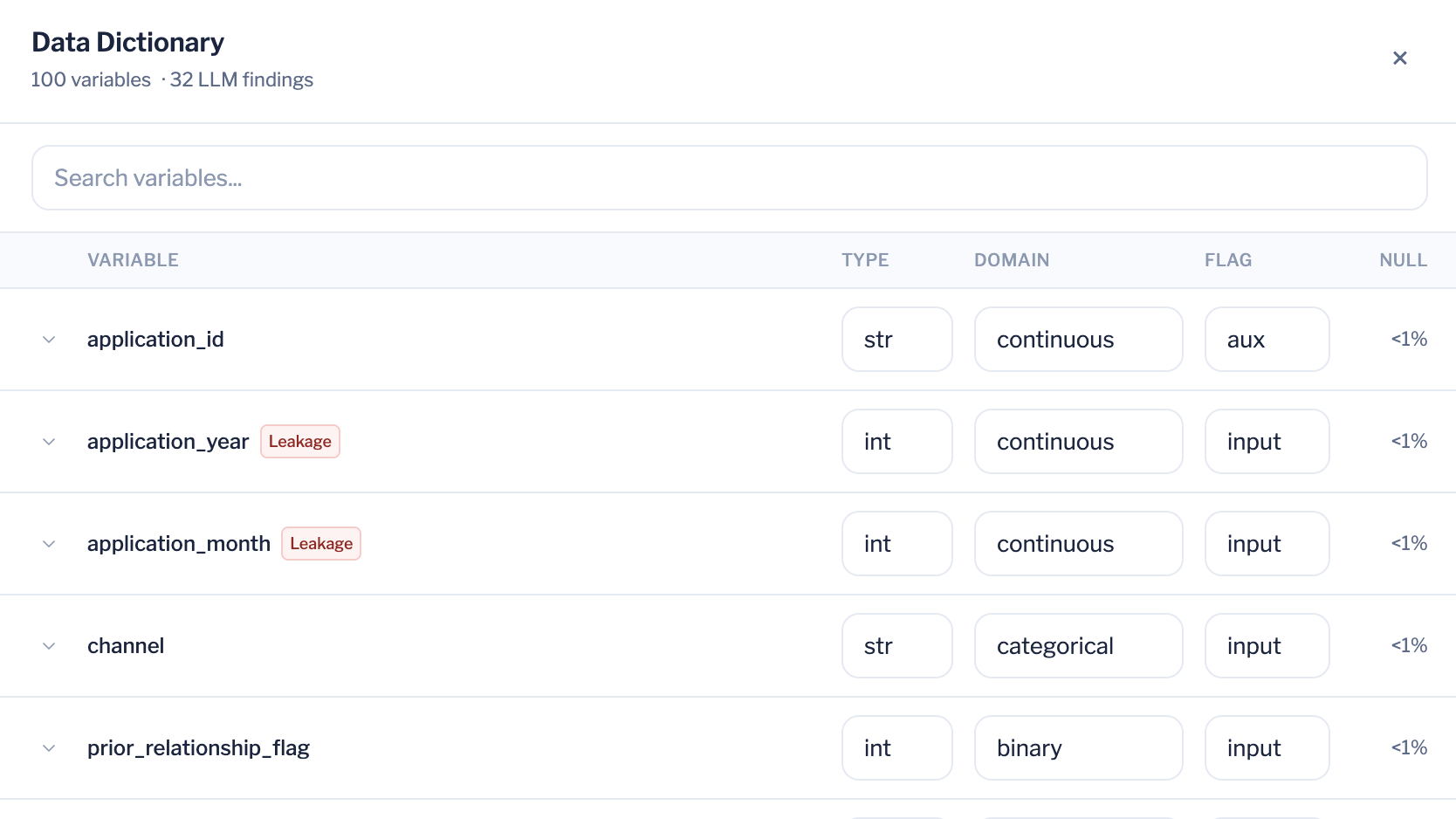Open type dropdown for application_id
The height and width of the screenshot is (819, 1456).
(x=896, y=339)
